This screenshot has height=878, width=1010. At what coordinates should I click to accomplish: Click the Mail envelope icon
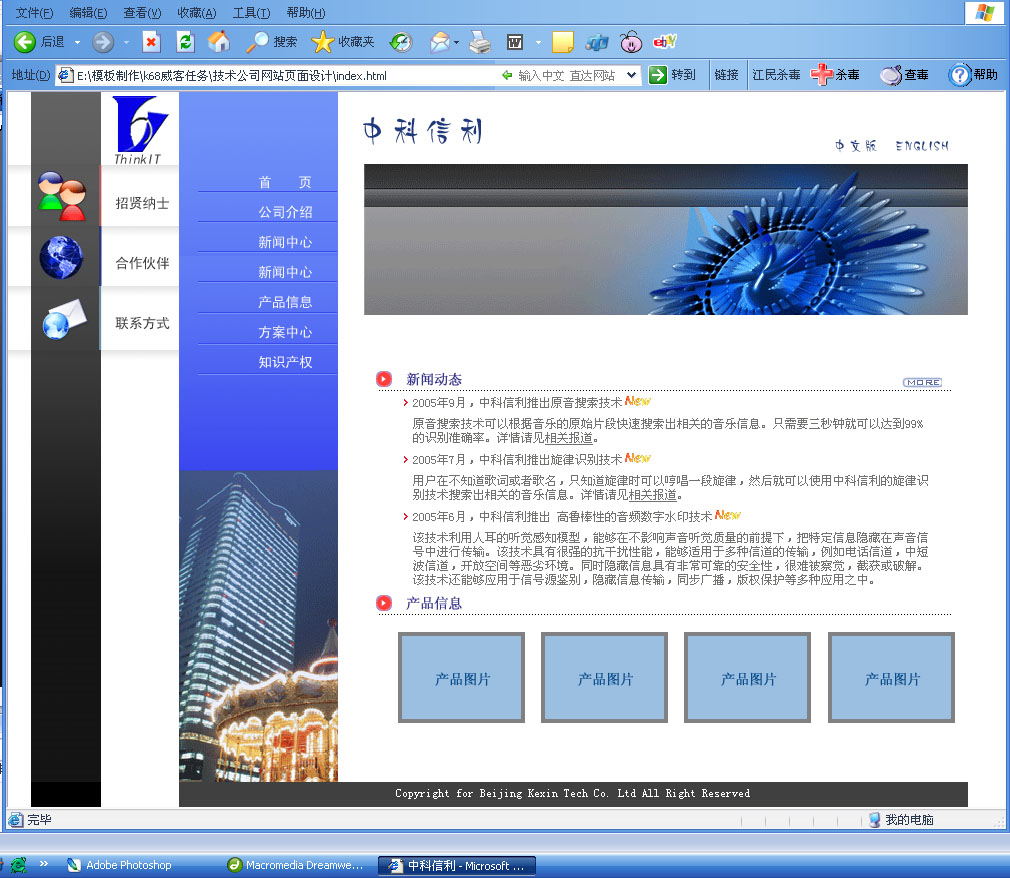tap(440, 43)
